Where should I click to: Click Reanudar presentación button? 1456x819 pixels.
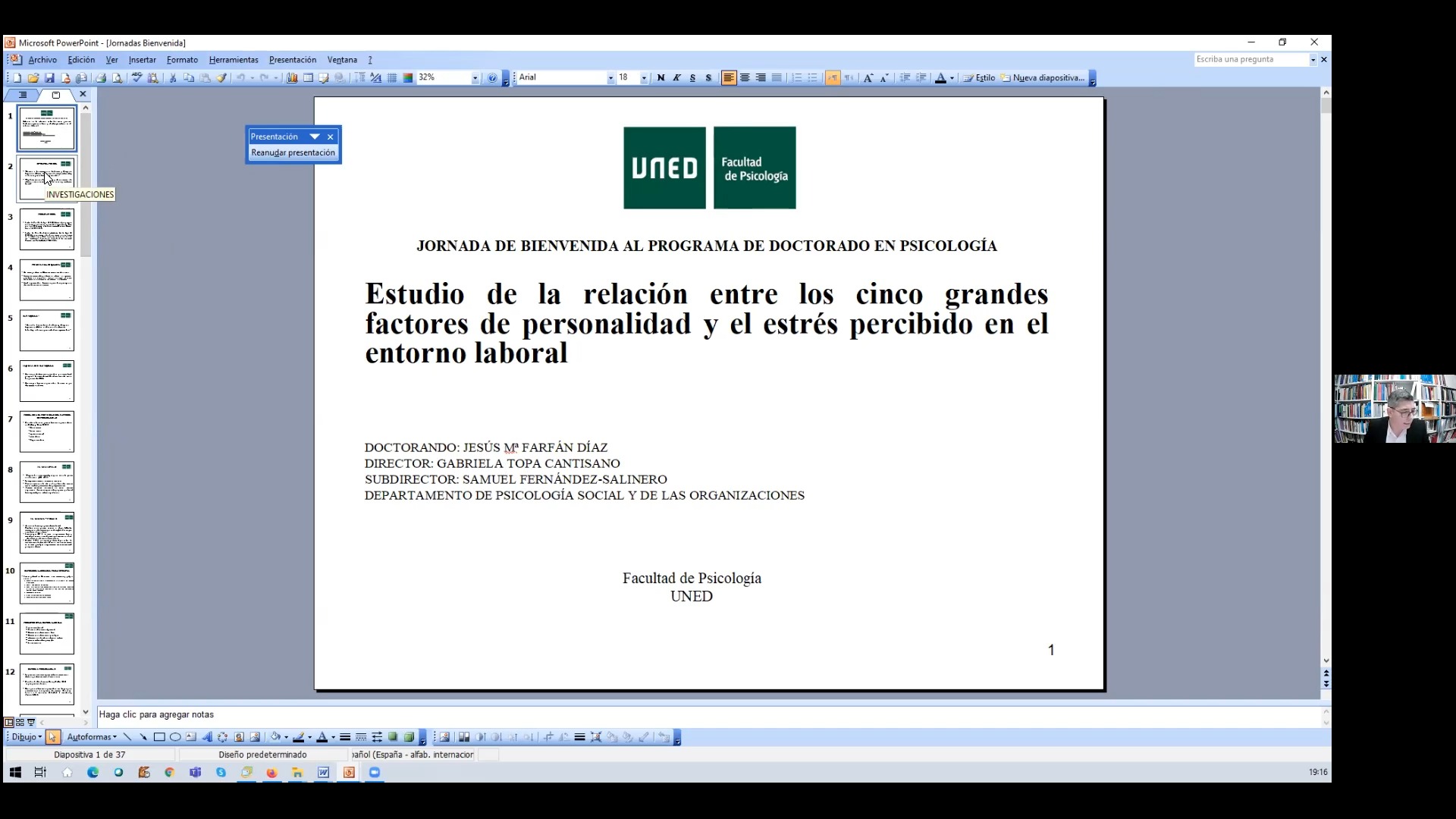pyautogui.click(x=293, y=152)
